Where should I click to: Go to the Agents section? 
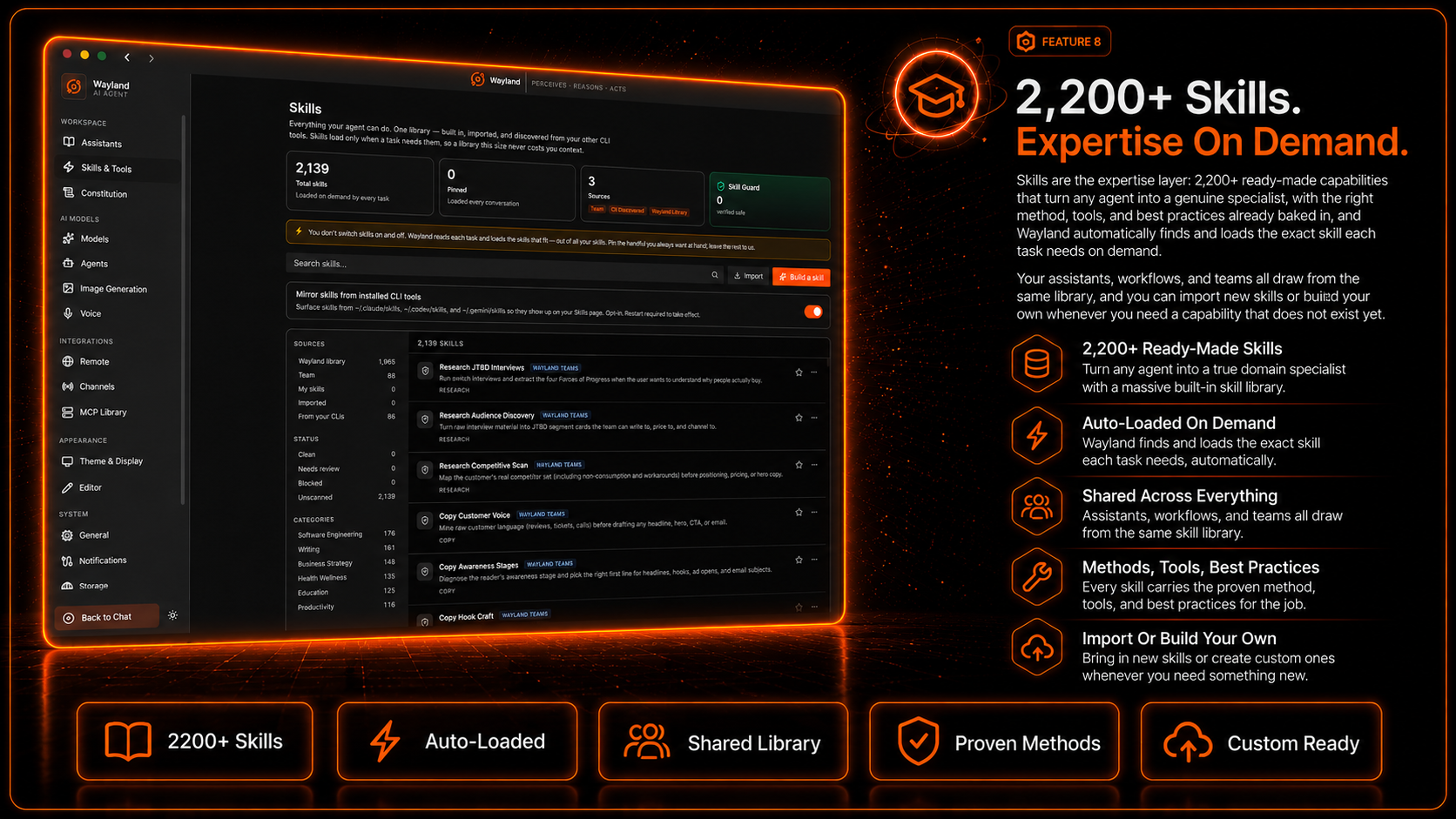(x=85, y=264)
